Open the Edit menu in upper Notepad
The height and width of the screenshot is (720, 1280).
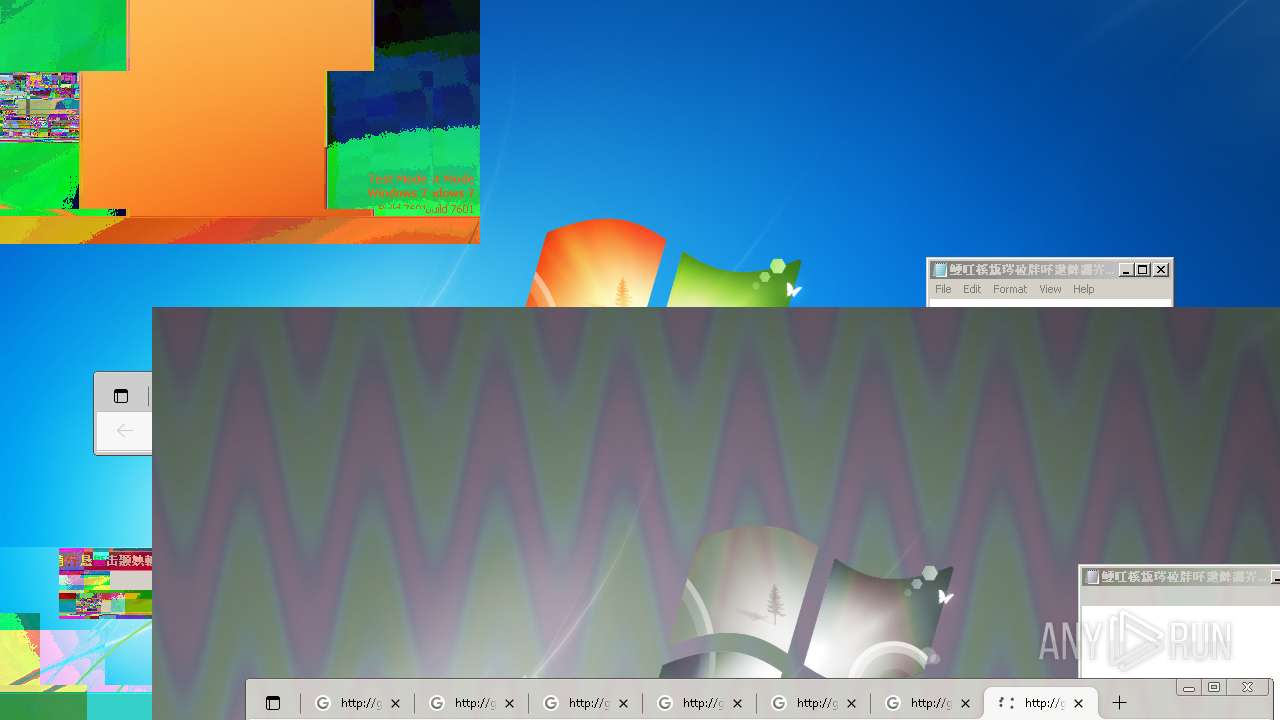click(x=972, y=289)
